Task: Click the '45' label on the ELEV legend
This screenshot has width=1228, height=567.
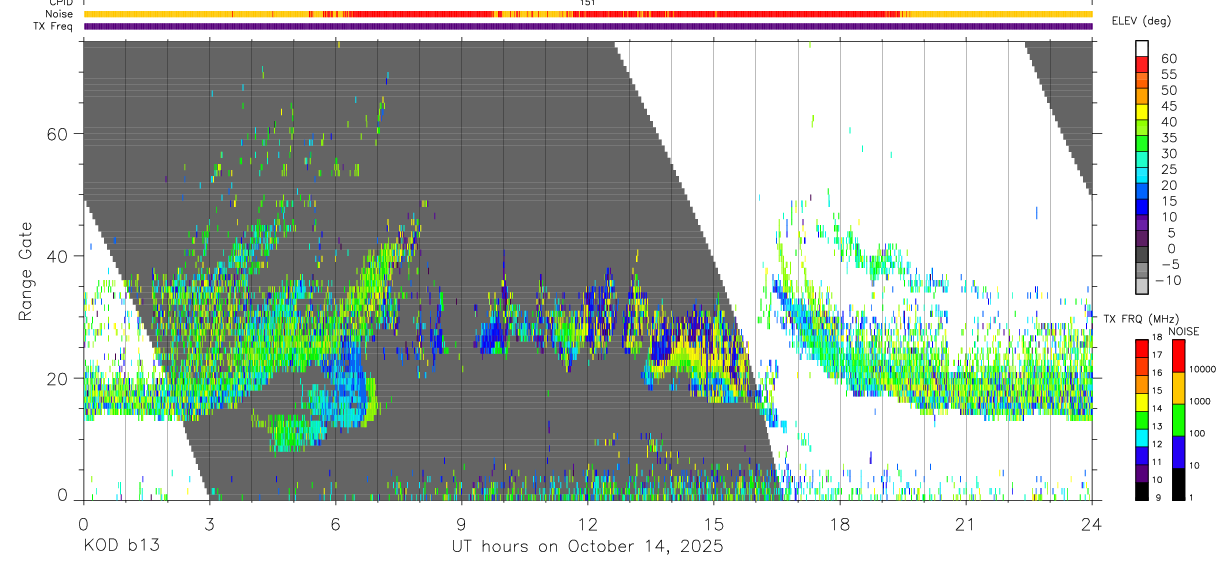Action: [x=1169, y=106]
